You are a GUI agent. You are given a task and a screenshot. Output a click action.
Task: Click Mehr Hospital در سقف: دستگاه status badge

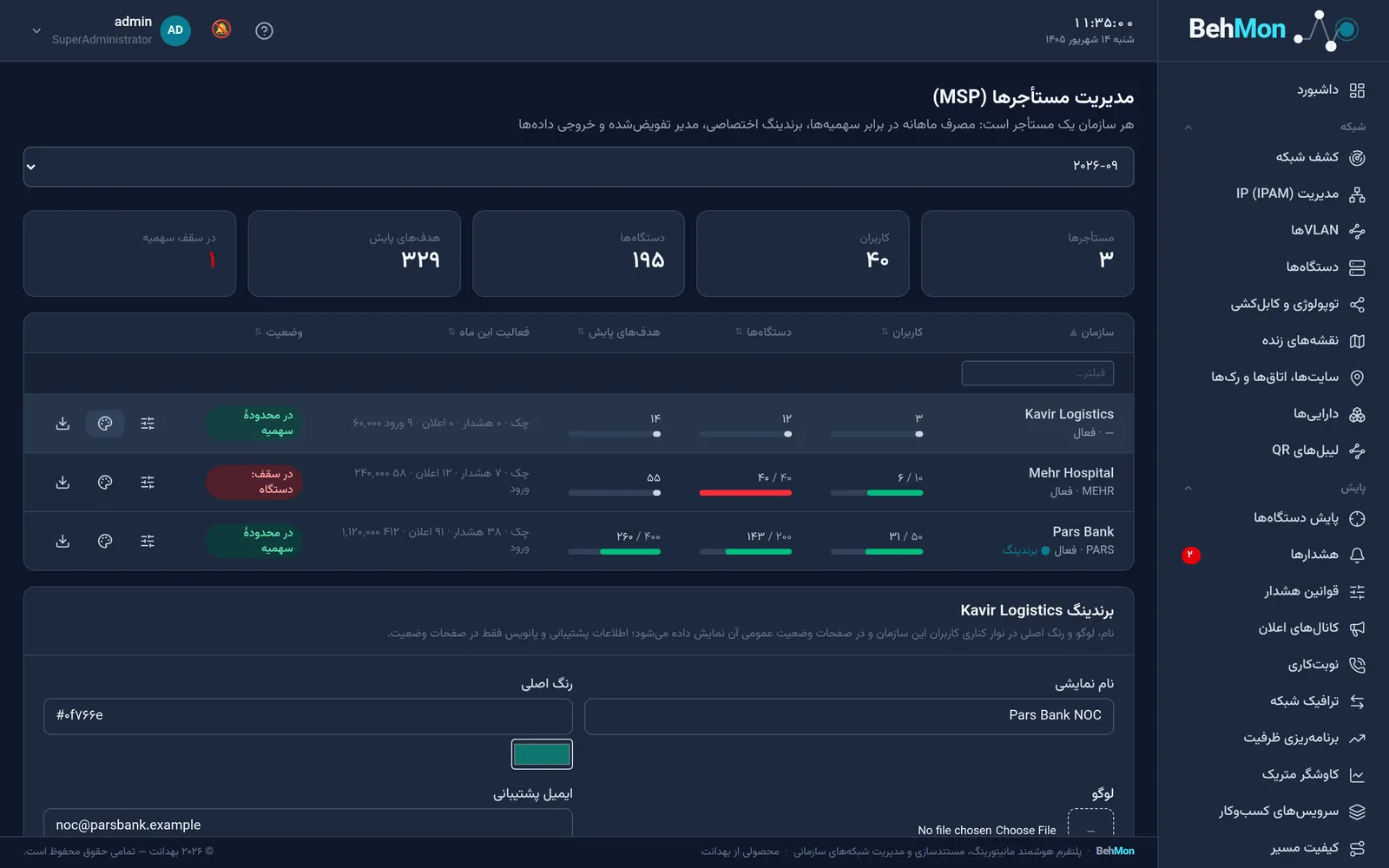254,483
